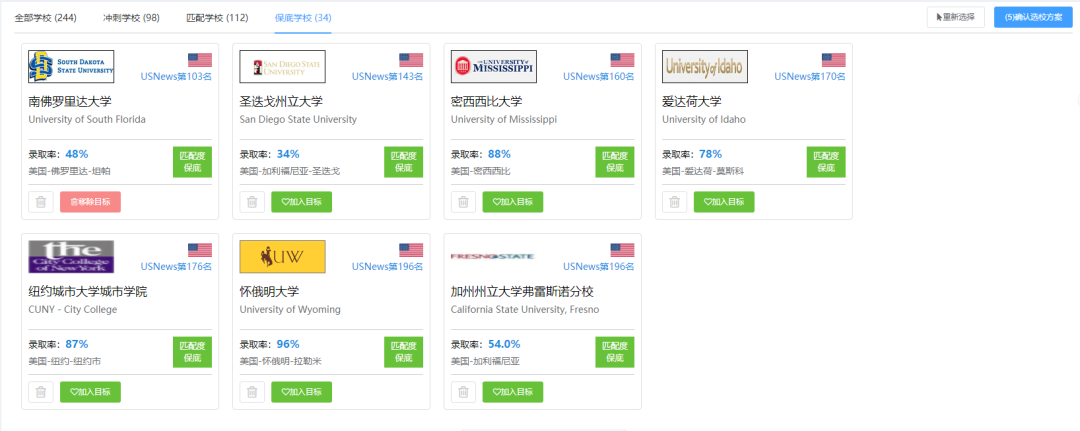The width and height of the screenshot is (1080, 431).
Task: Click 匹配度保底 badge on San Diego State card
Action: 404,162
